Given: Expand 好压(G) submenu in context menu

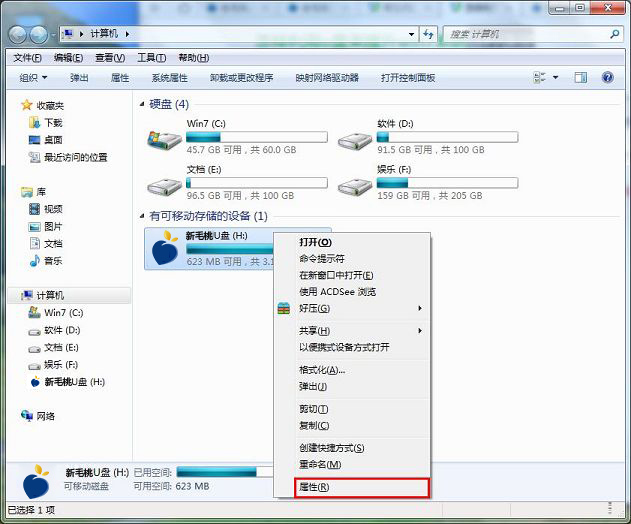Looking at the screenshot, I should (x=352, y=309).
